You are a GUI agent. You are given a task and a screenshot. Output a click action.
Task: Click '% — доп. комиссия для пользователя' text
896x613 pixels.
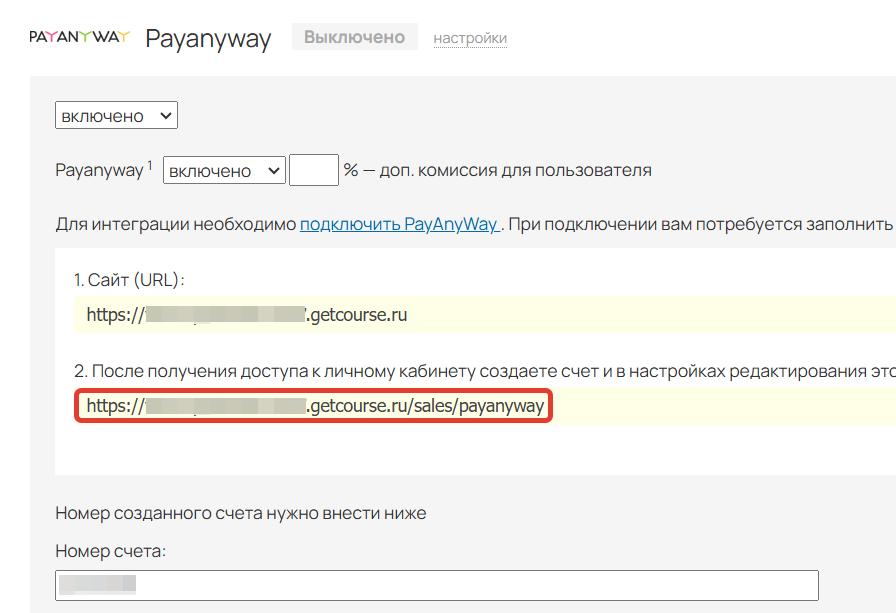(x=497, y=170)
